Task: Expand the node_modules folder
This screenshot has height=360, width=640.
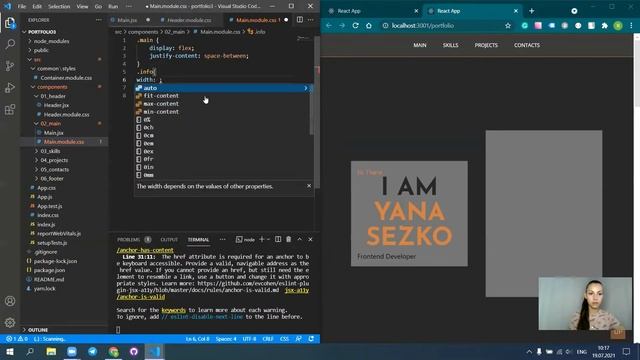Action: 51,41
